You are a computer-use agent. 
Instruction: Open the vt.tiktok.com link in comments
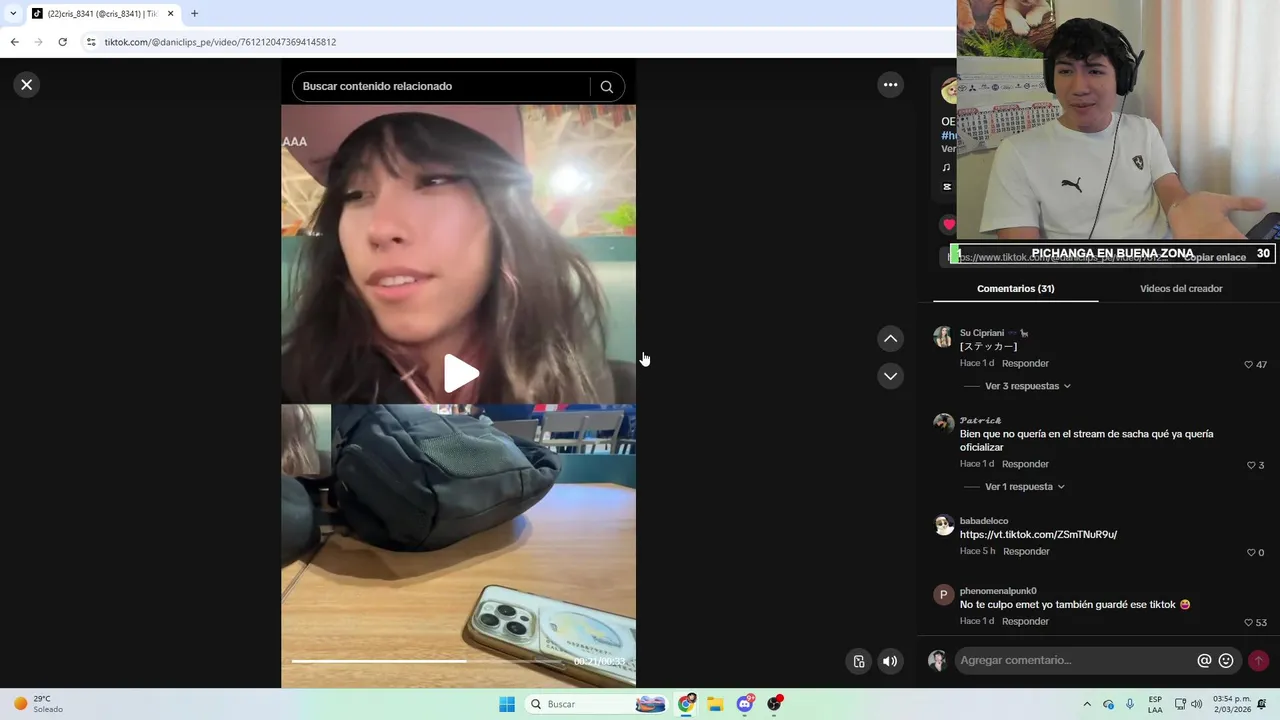tap(1038, 535)
